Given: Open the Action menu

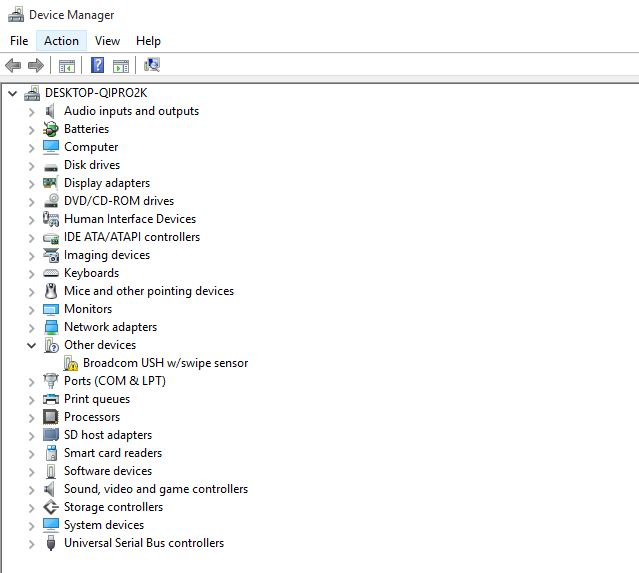Looking at the screenshot, I should click(x=62, y=41).
